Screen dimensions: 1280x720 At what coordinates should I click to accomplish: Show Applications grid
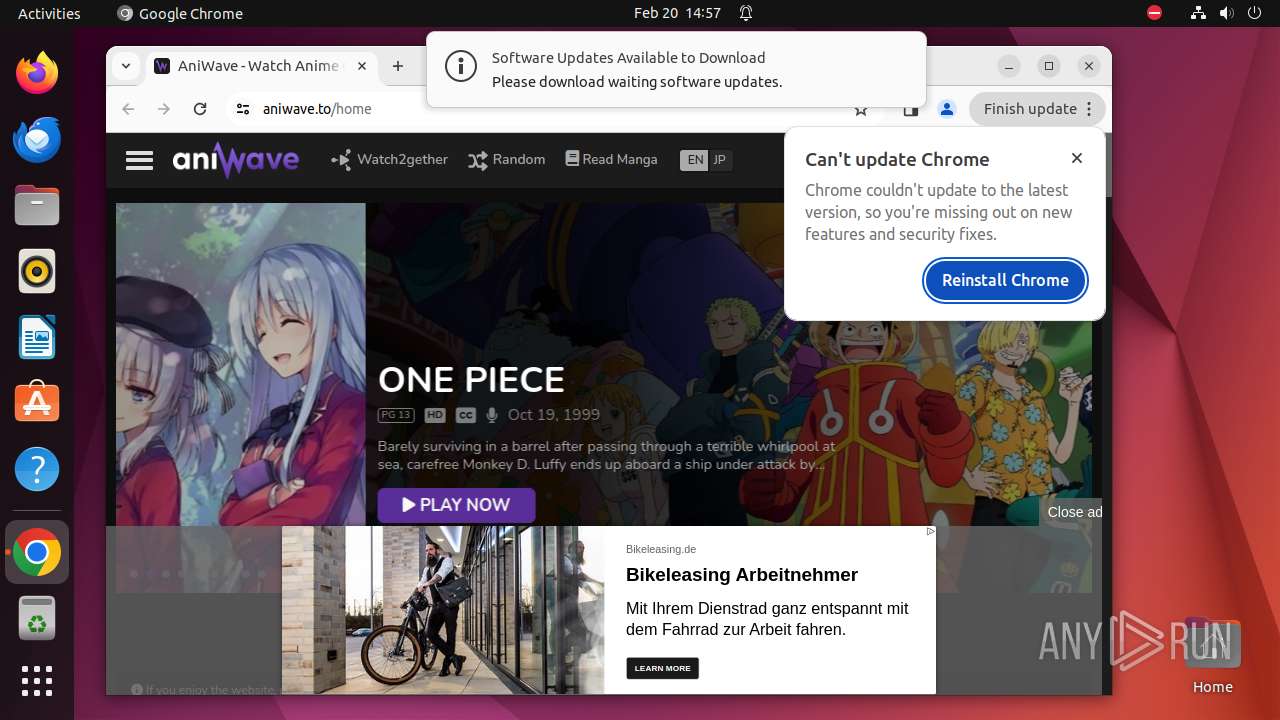click(37, 681)
